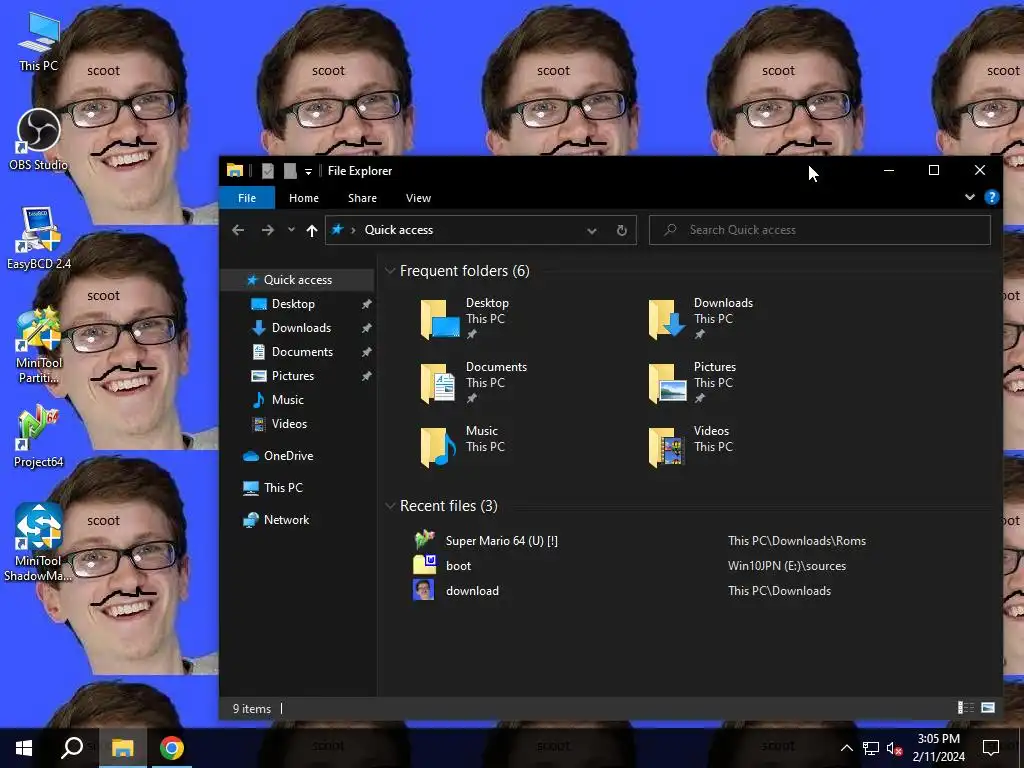Collapse the Frequent folders group

click(x=390, y=270)
